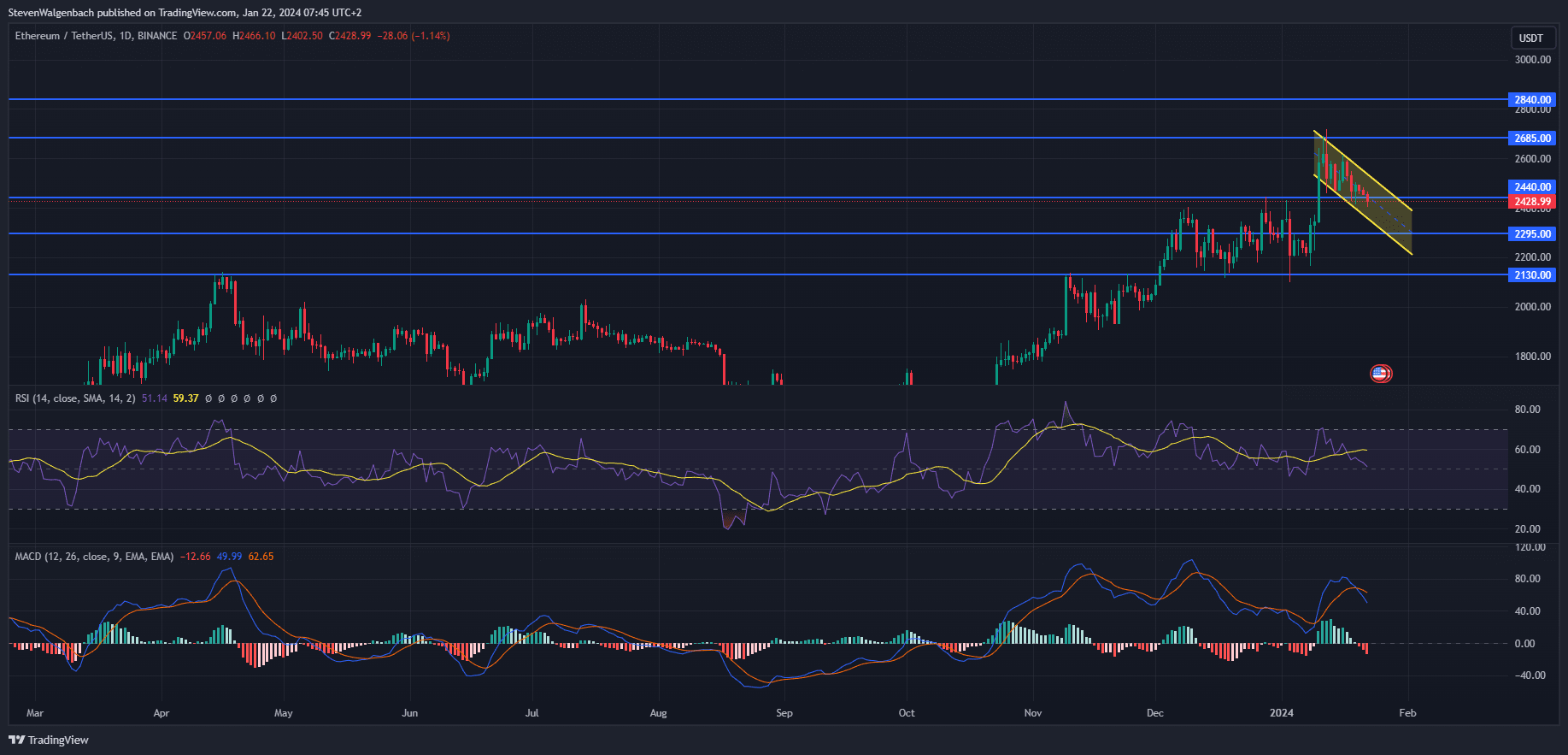Click the 2295.00 blue price level label
The height and width of the screenshot is (755, 1568).
[x=1532, y=234]
